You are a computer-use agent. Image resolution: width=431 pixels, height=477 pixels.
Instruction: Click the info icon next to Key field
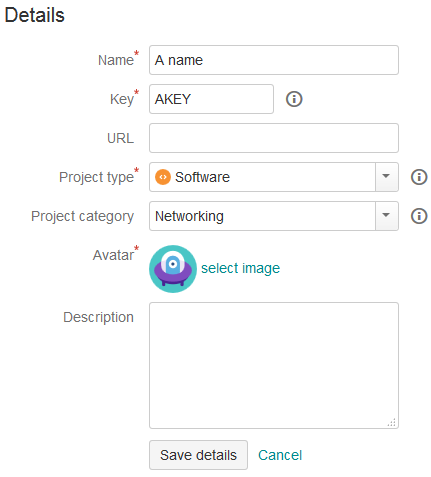point(294,99)
